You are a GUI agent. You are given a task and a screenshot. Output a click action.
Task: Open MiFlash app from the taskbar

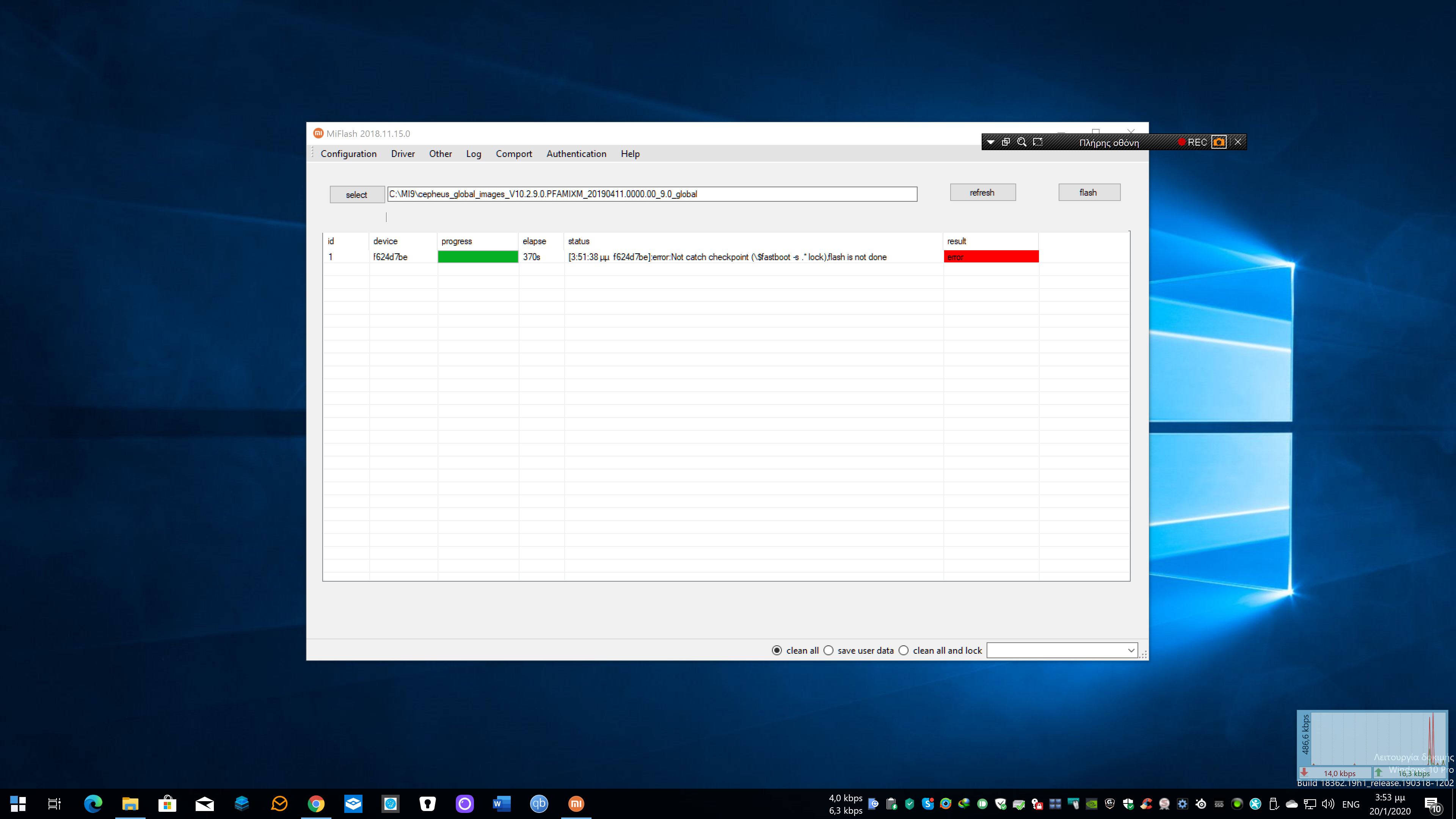(x=576, y=803)
